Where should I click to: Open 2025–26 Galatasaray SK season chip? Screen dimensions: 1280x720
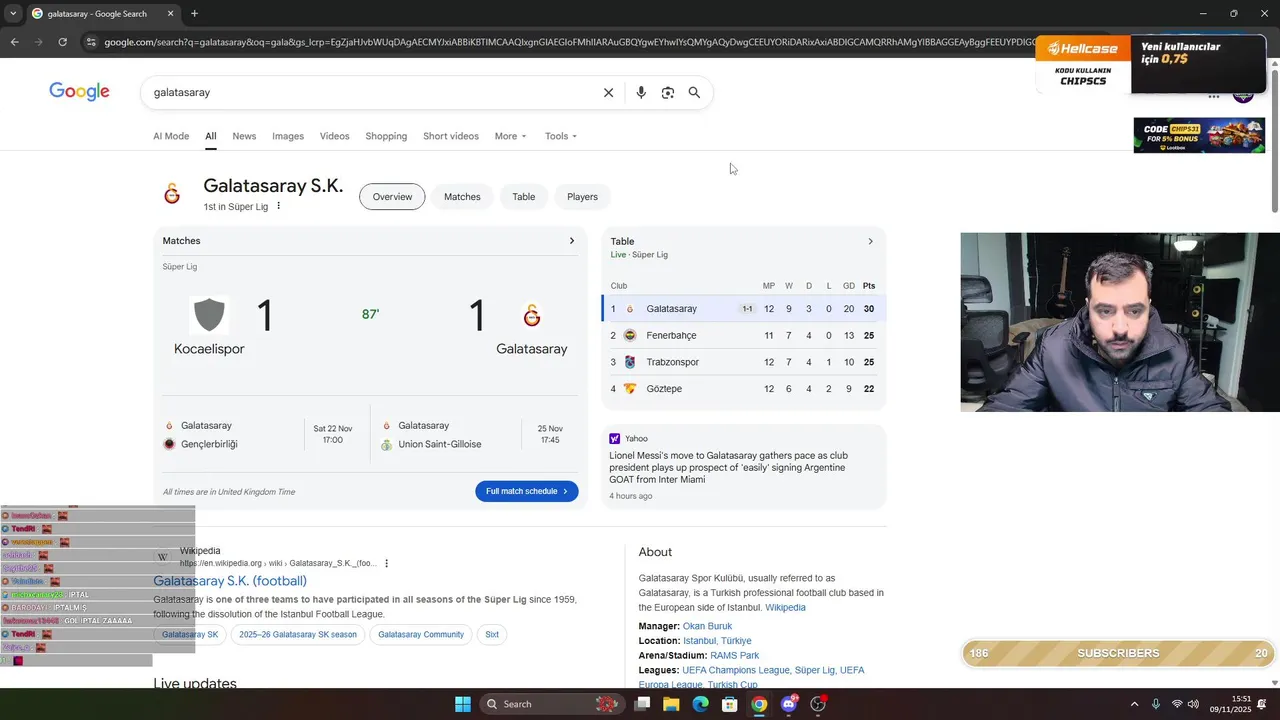coord(298,634)
